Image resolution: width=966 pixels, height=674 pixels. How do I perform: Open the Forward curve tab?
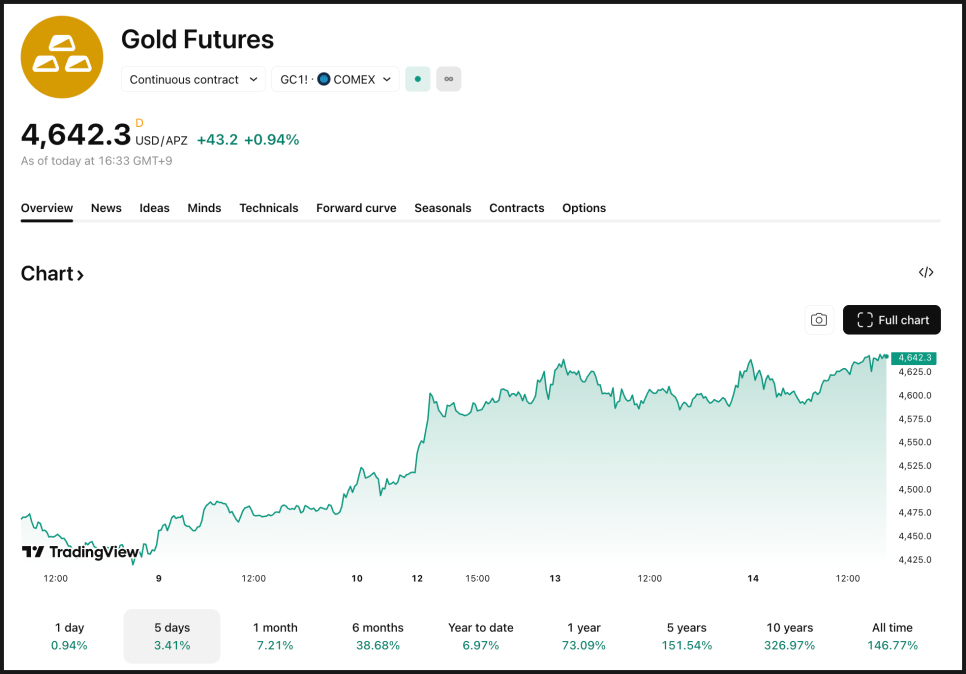[356, 208]
